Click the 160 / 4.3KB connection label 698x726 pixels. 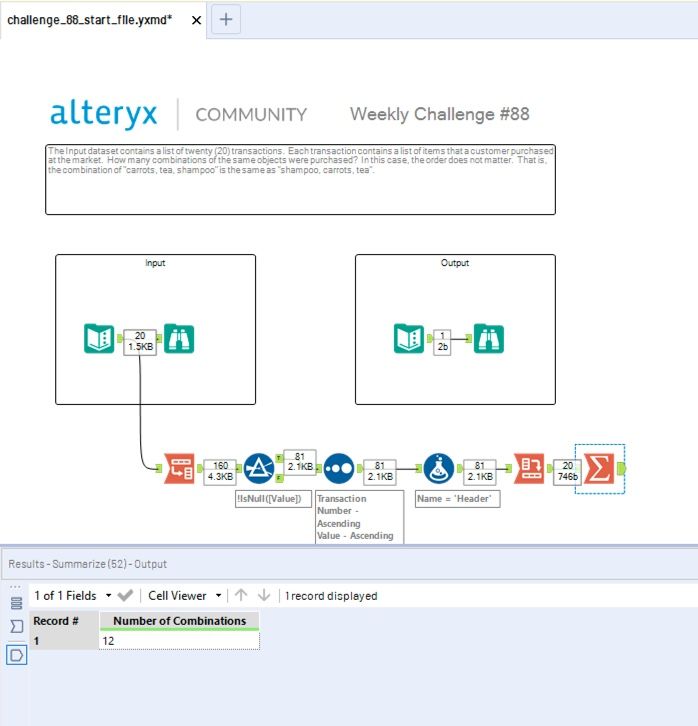tap(220, 471)
